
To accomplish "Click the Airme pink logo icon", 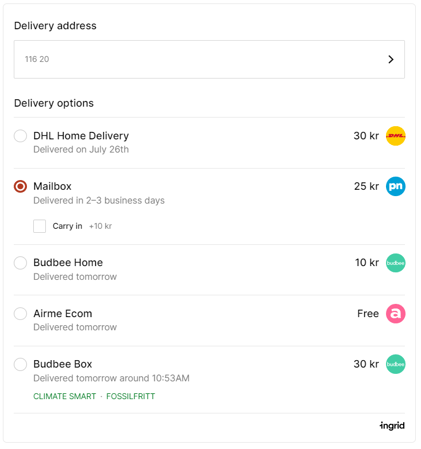I will point(395,314).
